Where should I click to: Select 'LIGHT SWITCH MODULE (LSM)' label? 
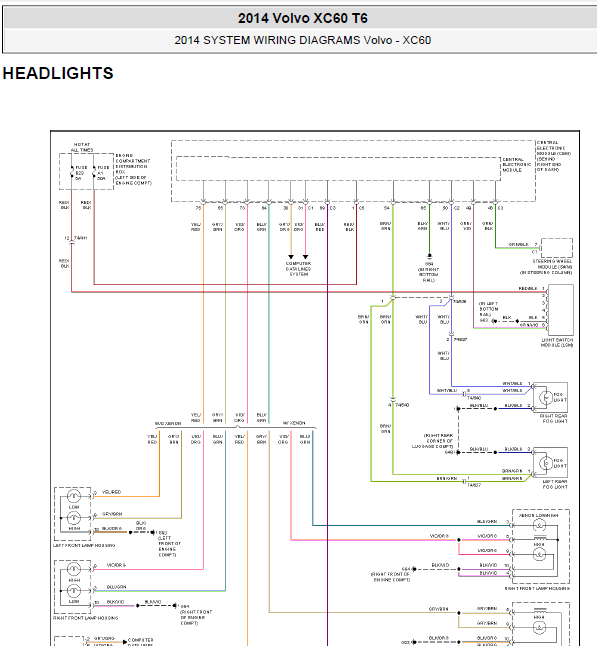point(557,342)
